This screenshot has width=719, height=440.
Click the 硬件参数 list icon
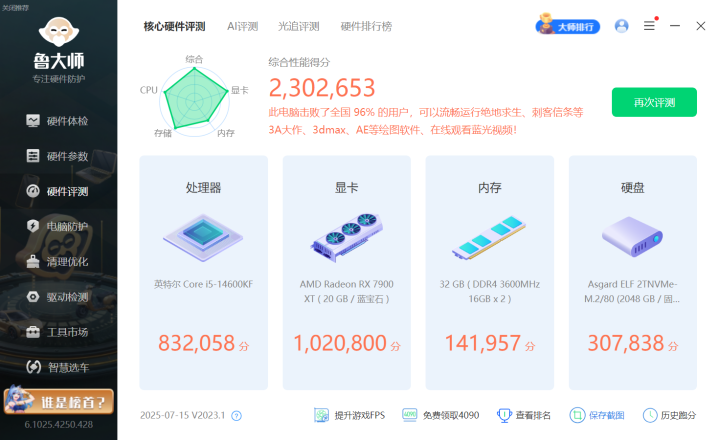(x=33, y=156)
